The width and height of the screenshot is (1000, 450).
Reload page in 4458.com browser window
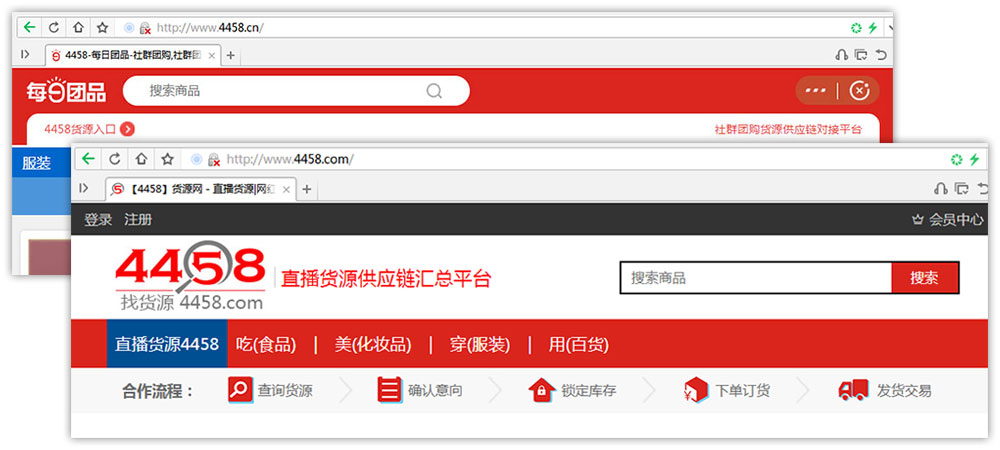pos(115,159)
